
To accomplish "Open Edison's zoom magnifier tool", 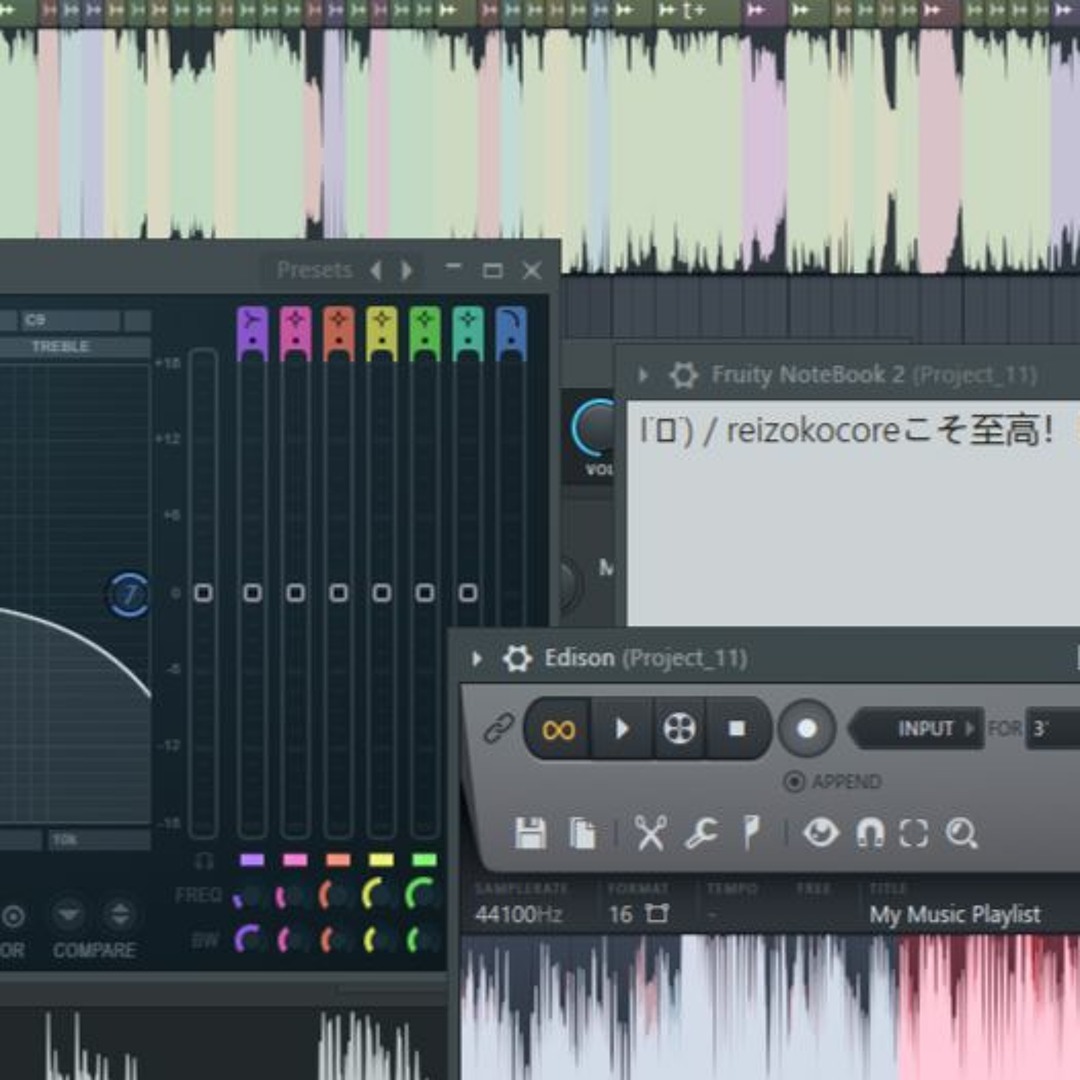I will click(962, 832).
